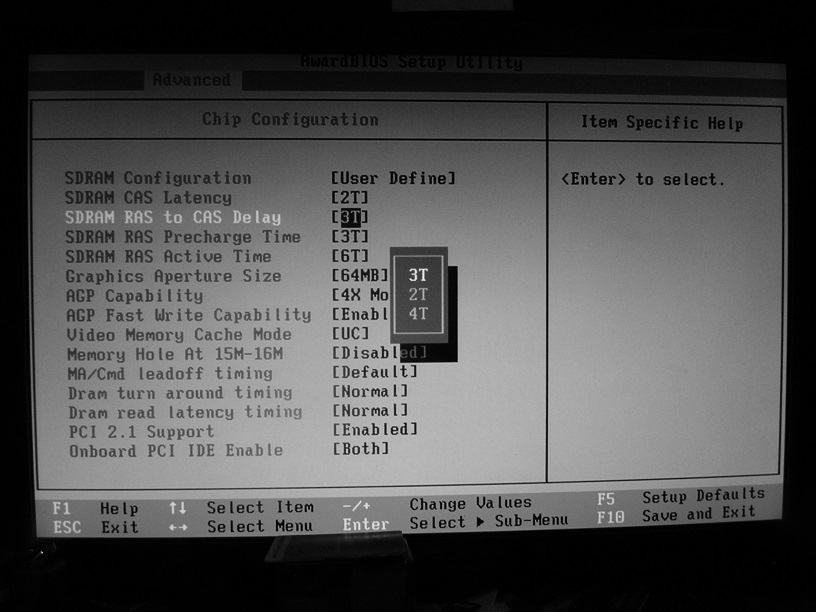Viewport: 816px width, 612px height.
Task: Select the Onboard PCI IDE Enable label
Action: (176, 451)
